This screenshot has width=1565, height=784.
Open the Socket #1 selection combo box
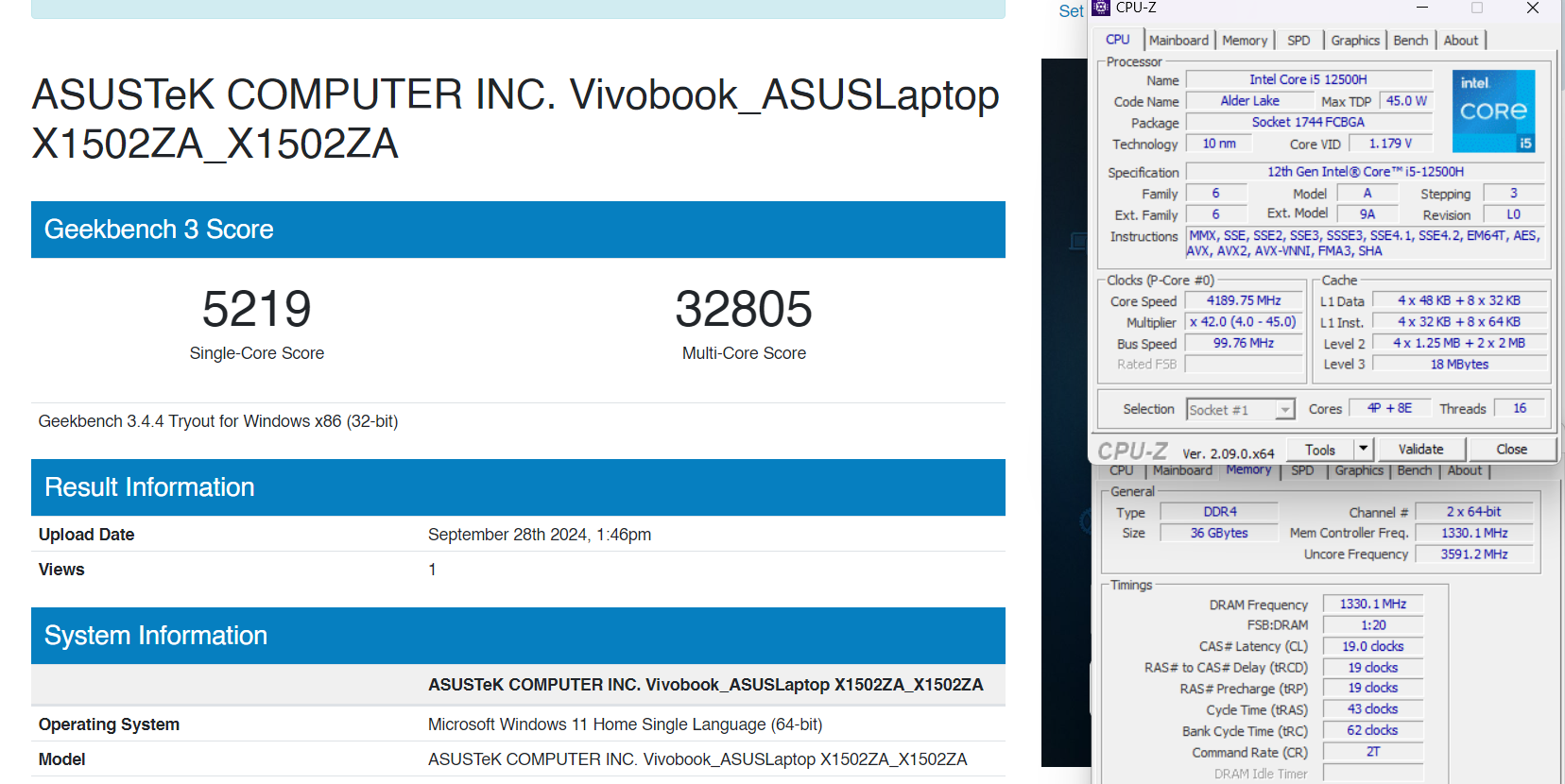[1240, 409]
